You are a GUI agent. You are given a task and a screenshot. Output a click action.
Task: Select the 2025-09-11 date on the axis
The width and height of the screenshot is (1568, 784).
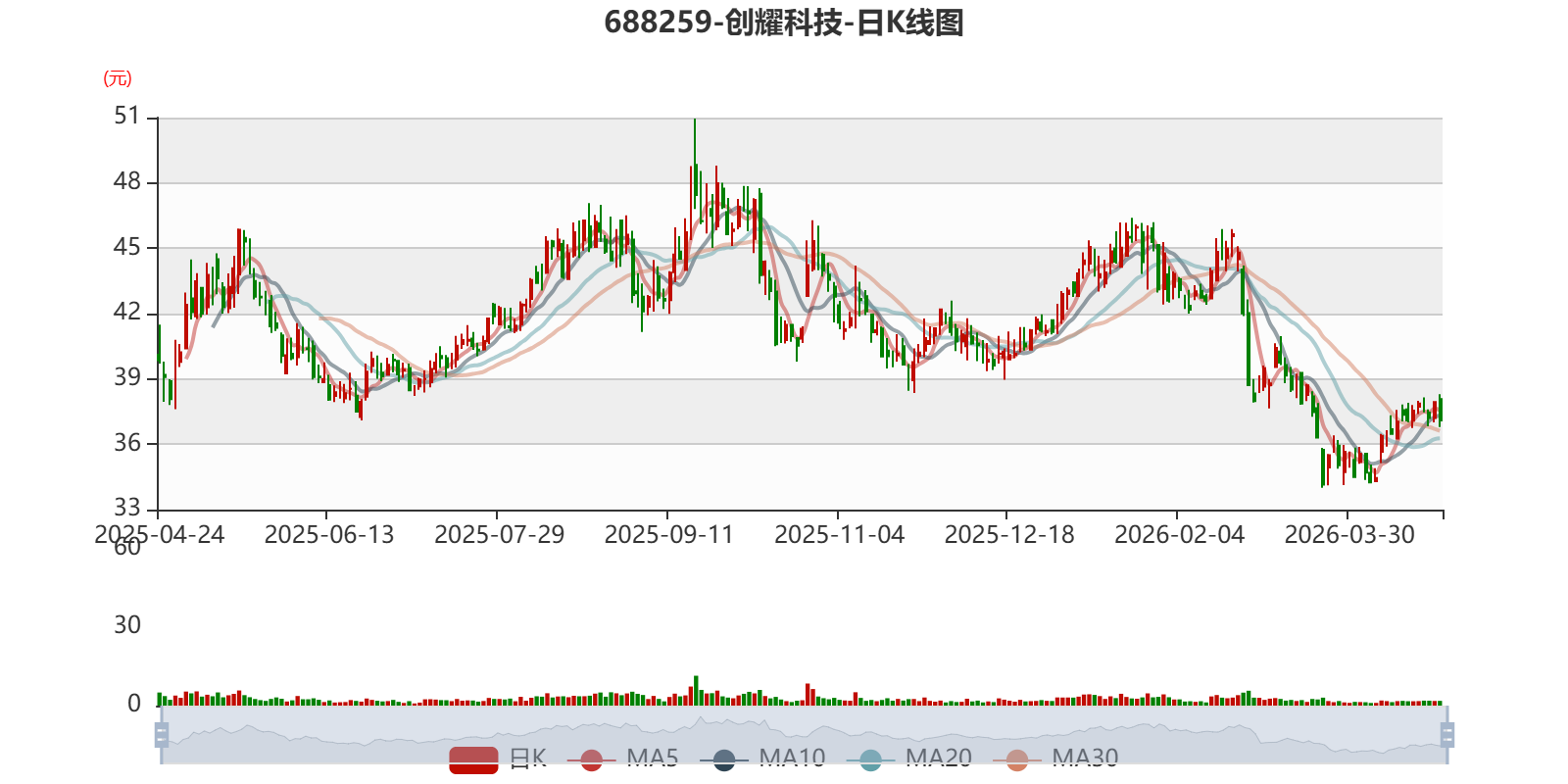pos(669,535)
